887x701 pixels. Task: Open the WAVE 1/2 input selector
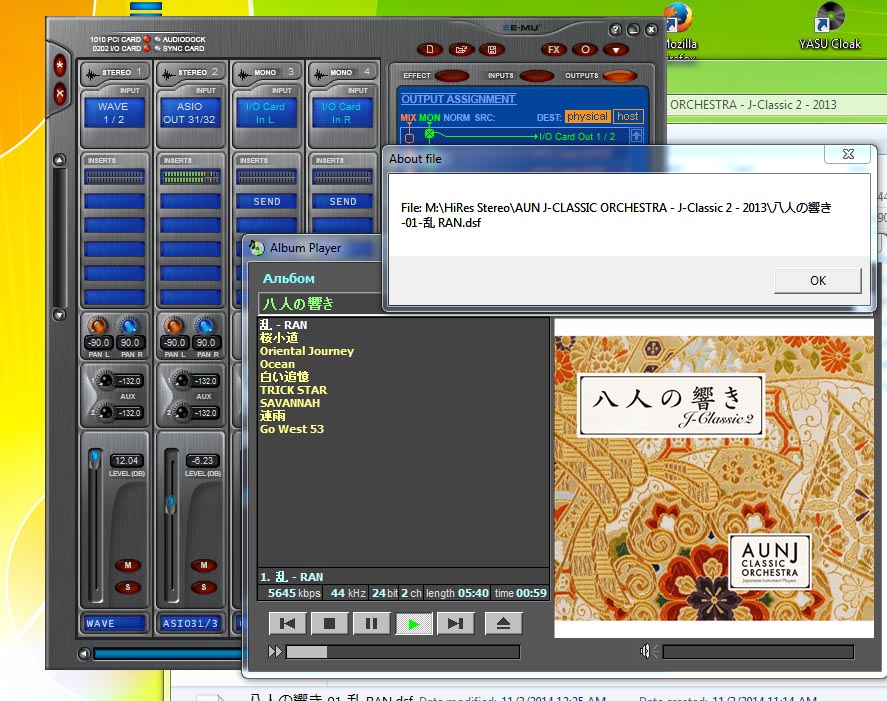point(114,113)
